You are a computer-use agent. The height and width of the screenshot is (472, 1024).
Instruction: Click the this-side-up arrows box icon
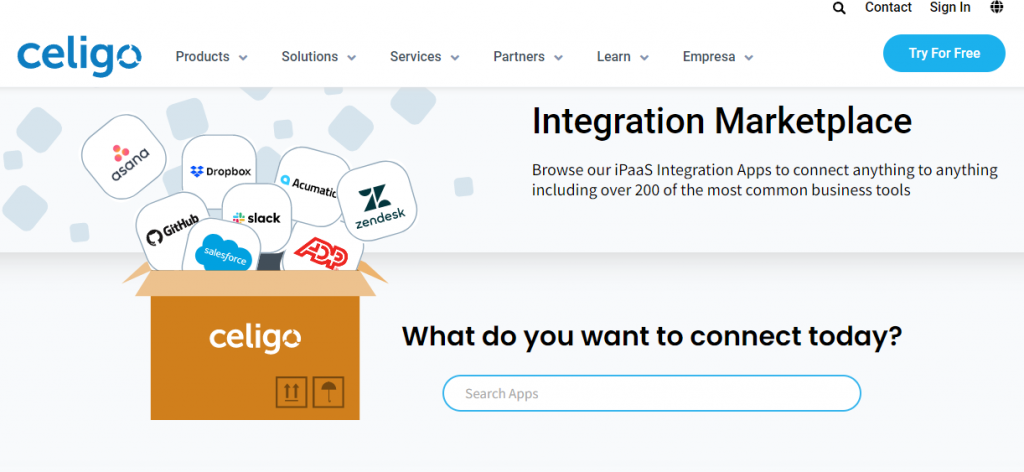(291, 392)
